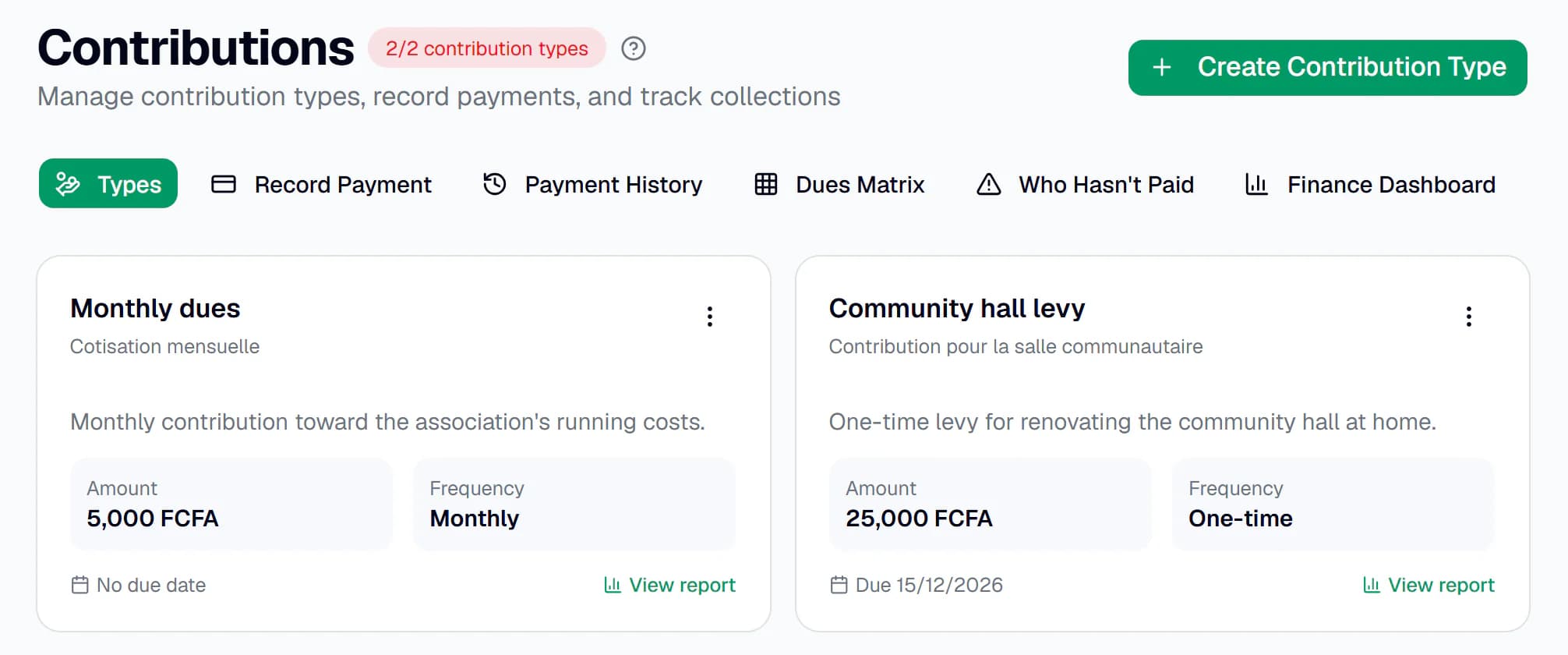Click the calendar icon beside Due 15/12/2026
Image resolution: width=1568 pixels, height=655 pixels.
[x=839, y=585]
